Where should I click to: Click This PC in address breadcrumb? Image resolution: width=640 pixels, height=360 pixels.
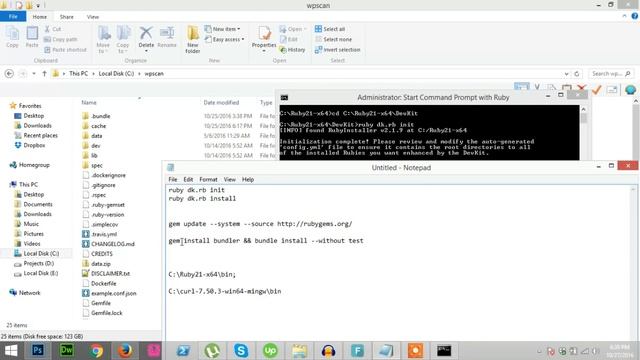click(x=78, y=74)
